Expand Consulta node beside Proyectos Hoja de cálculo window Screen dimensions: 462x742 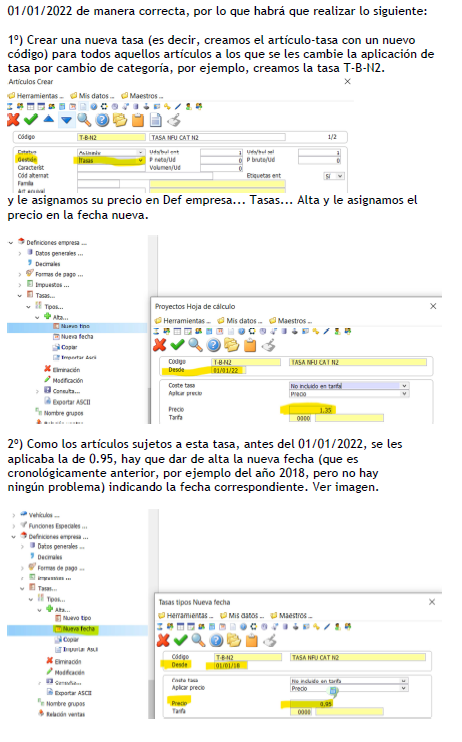(x=37, y=391)
